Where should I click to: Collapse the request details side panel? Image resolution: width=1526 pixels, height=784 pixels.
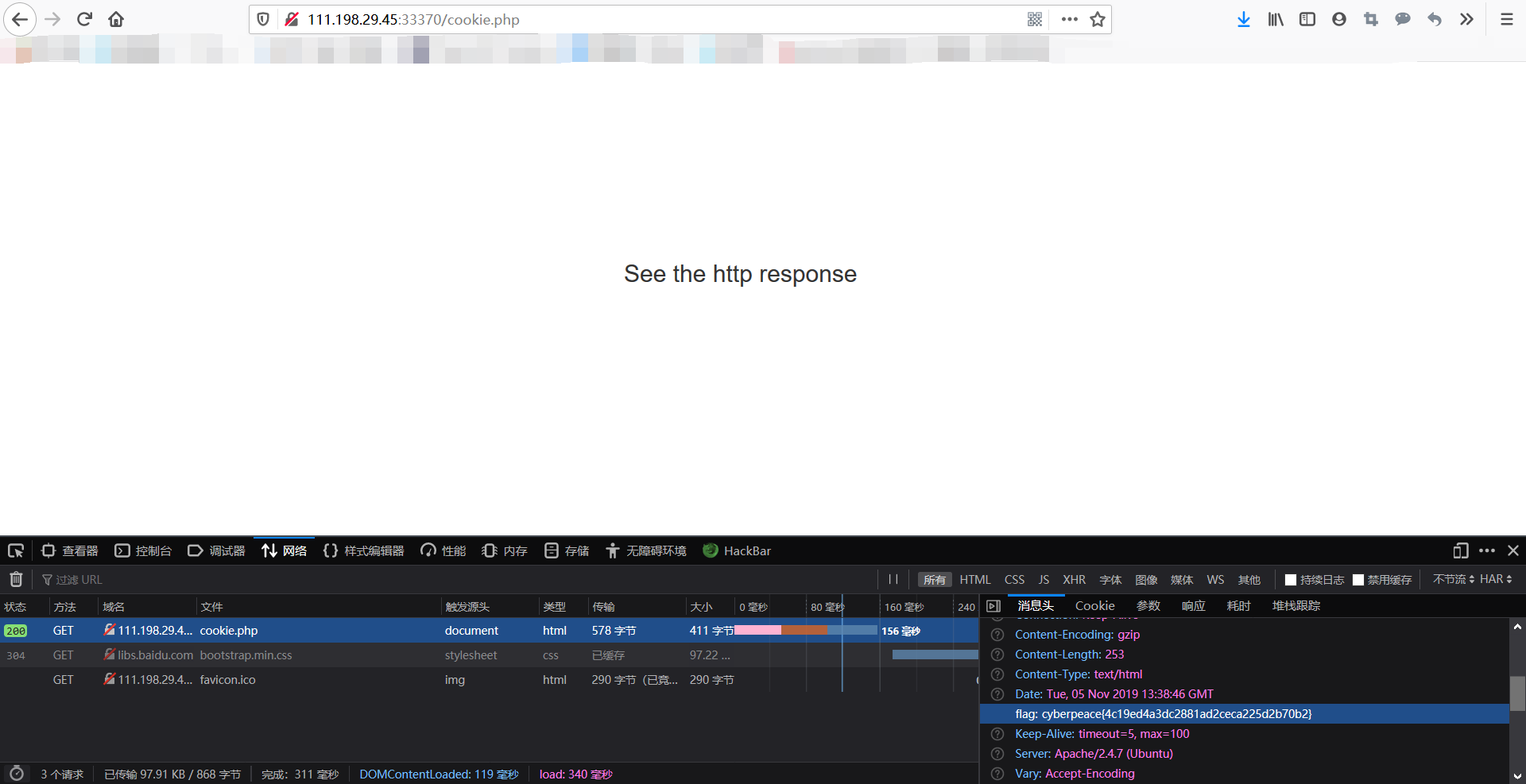pyautogui.click(x=993, y=606)
